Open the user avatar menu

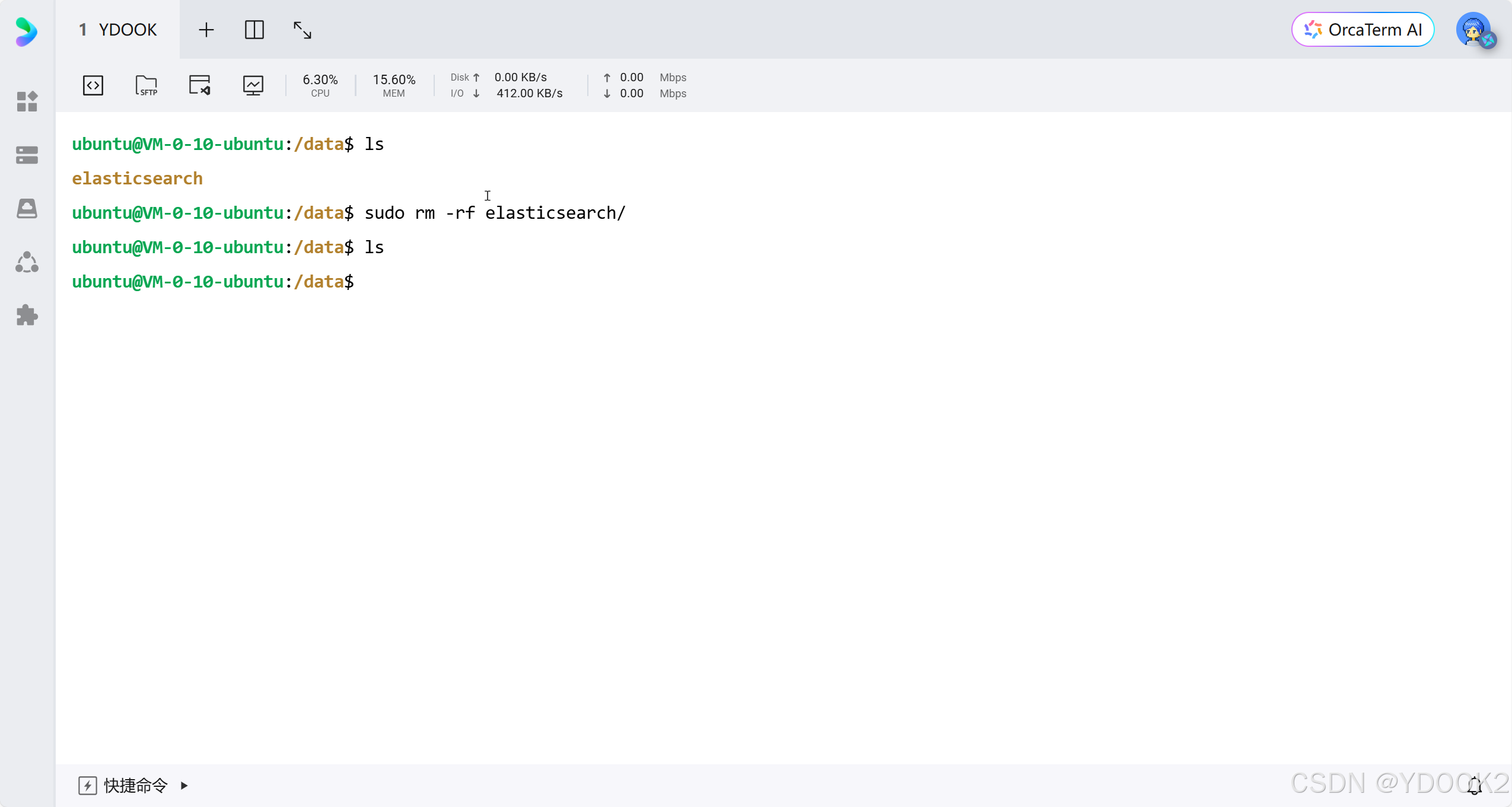1474,30
